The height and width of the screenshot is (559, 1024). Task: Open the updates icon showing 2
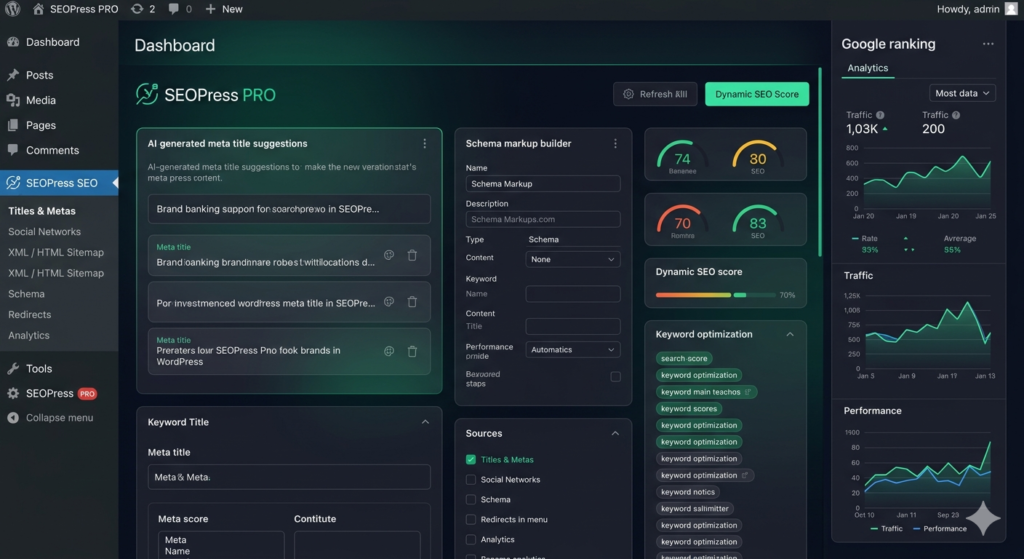pos(142,9)
